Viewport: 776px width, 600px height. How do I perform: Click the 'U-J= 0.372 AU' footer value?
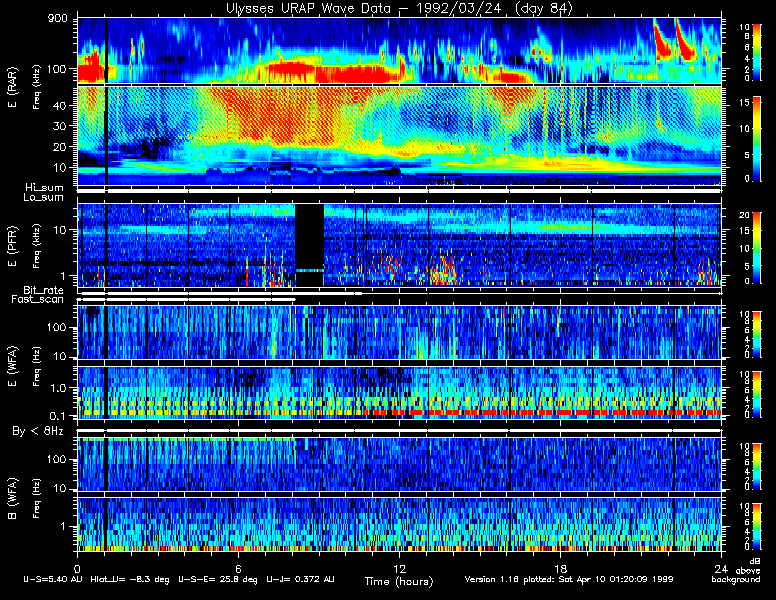(x=300, y=579)
